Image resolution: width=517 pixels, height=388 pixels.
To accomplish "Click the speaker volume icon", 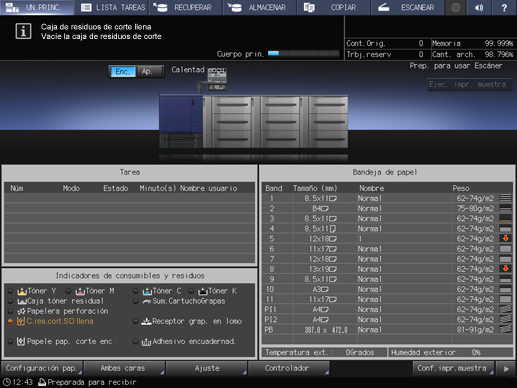I will [x=479, y=7].
